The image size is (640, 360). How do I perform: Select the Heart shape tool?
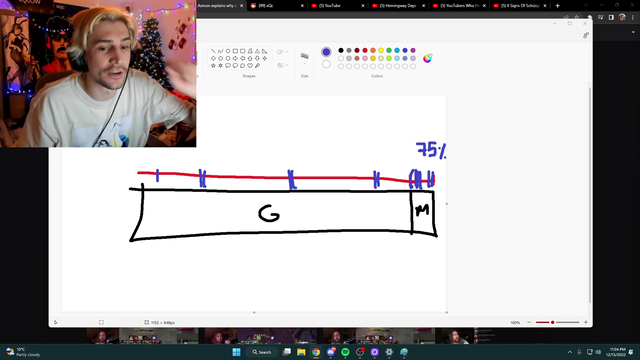point(250,65)
